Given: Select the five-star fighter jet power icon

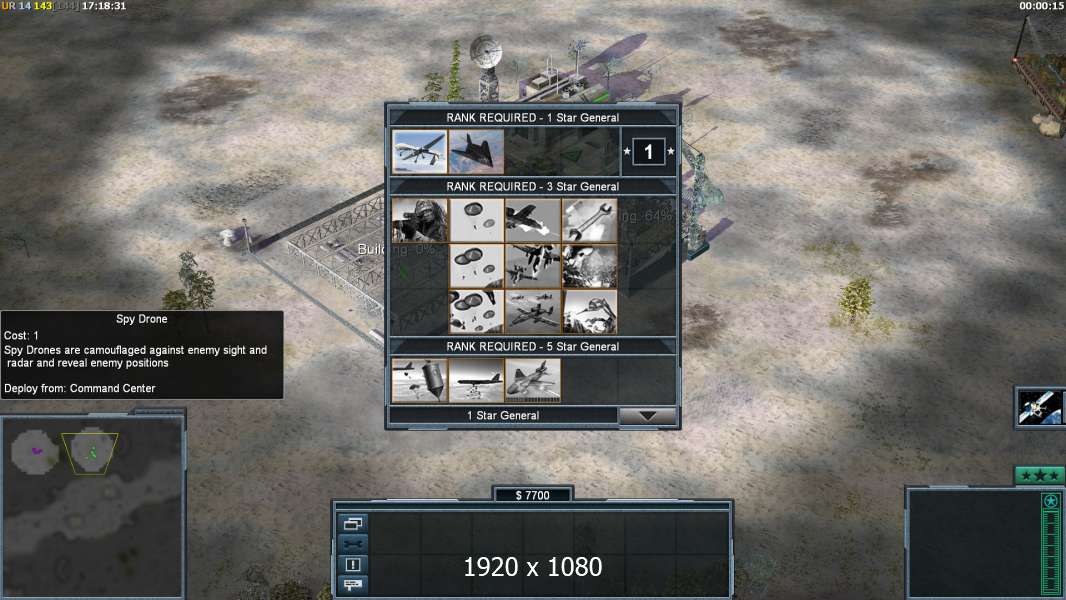Looking at the screenshot, I should 532,381.
